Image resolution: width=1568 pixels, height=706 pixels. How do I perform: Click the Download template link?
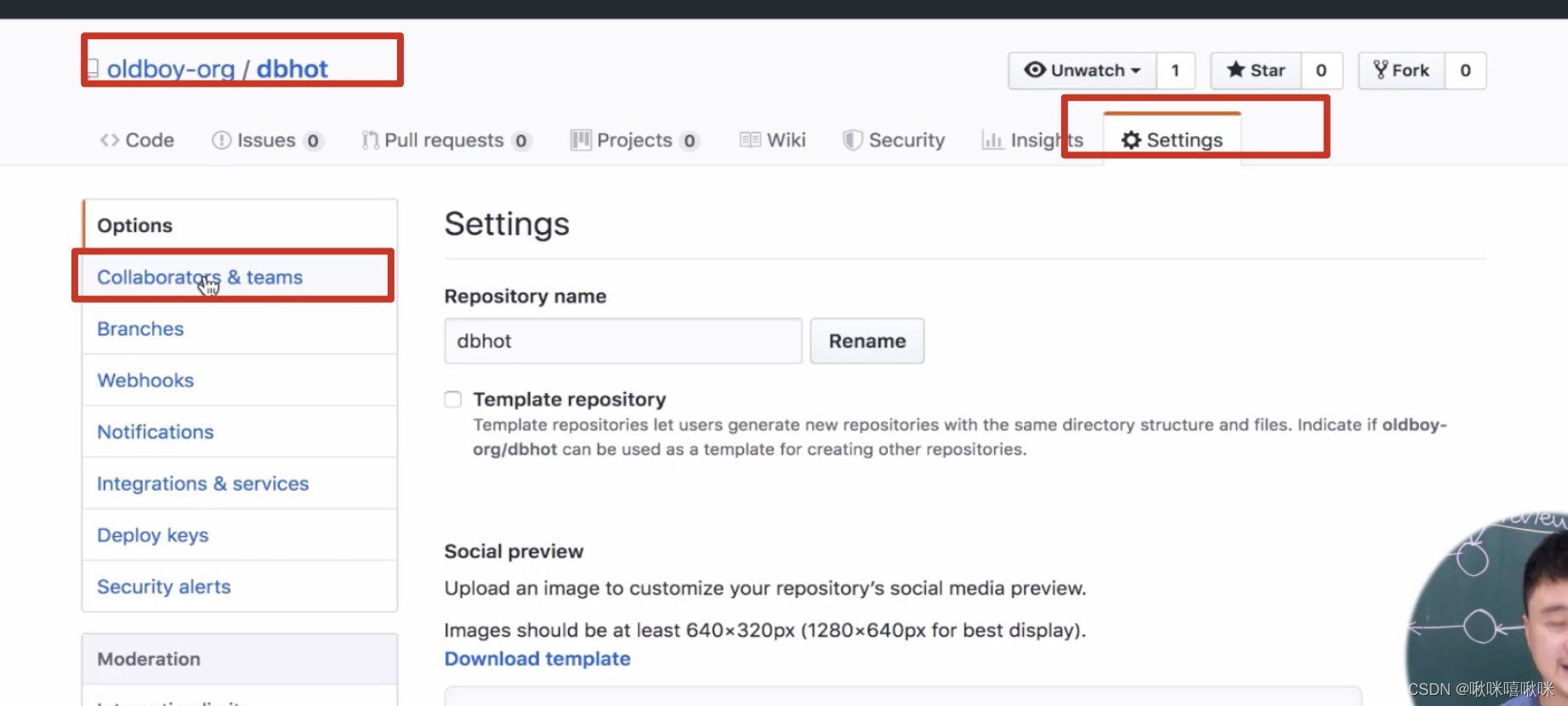tap(537, 659)
